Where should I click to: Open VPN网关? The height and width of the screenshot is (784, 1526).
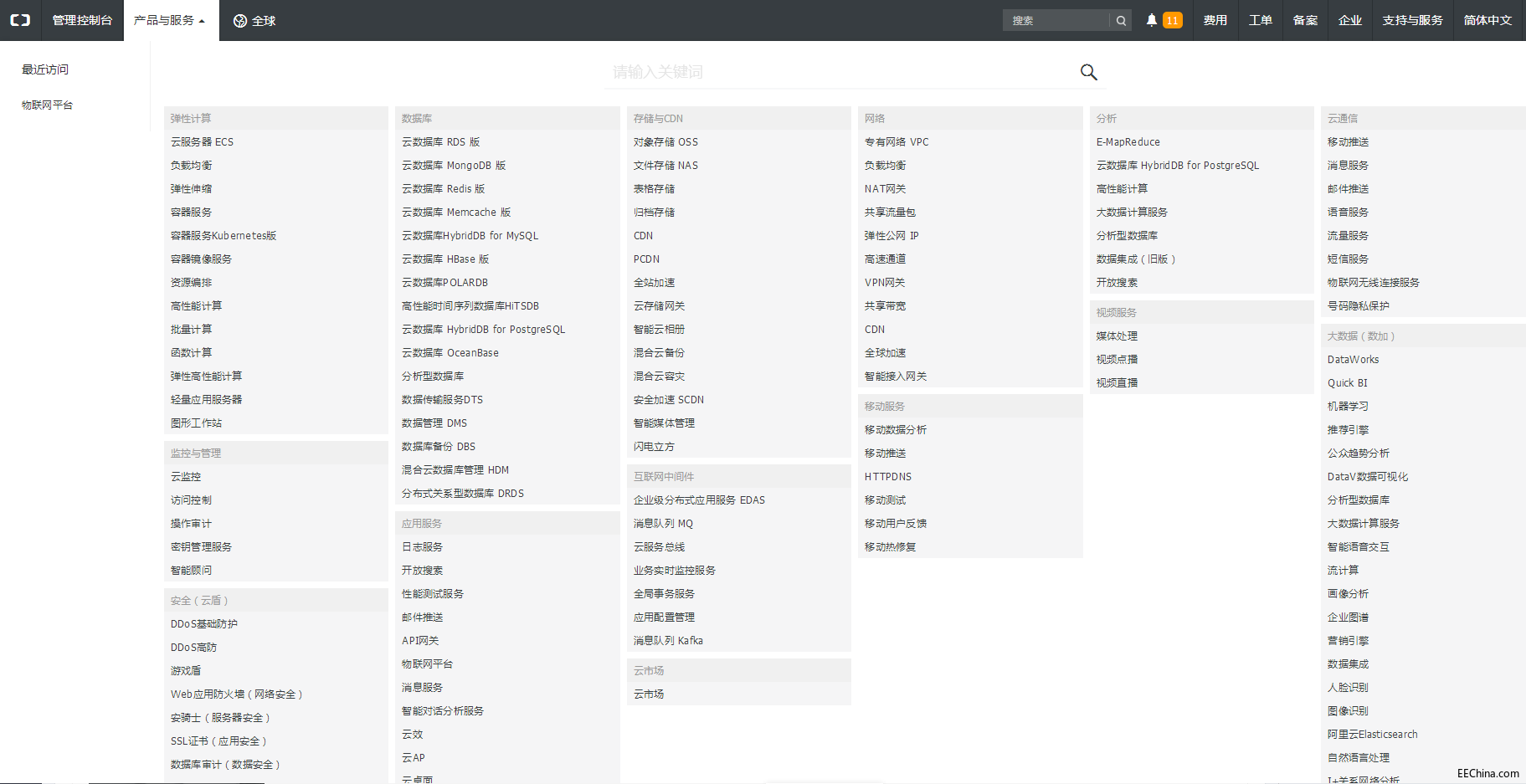(x=885, y=282)
